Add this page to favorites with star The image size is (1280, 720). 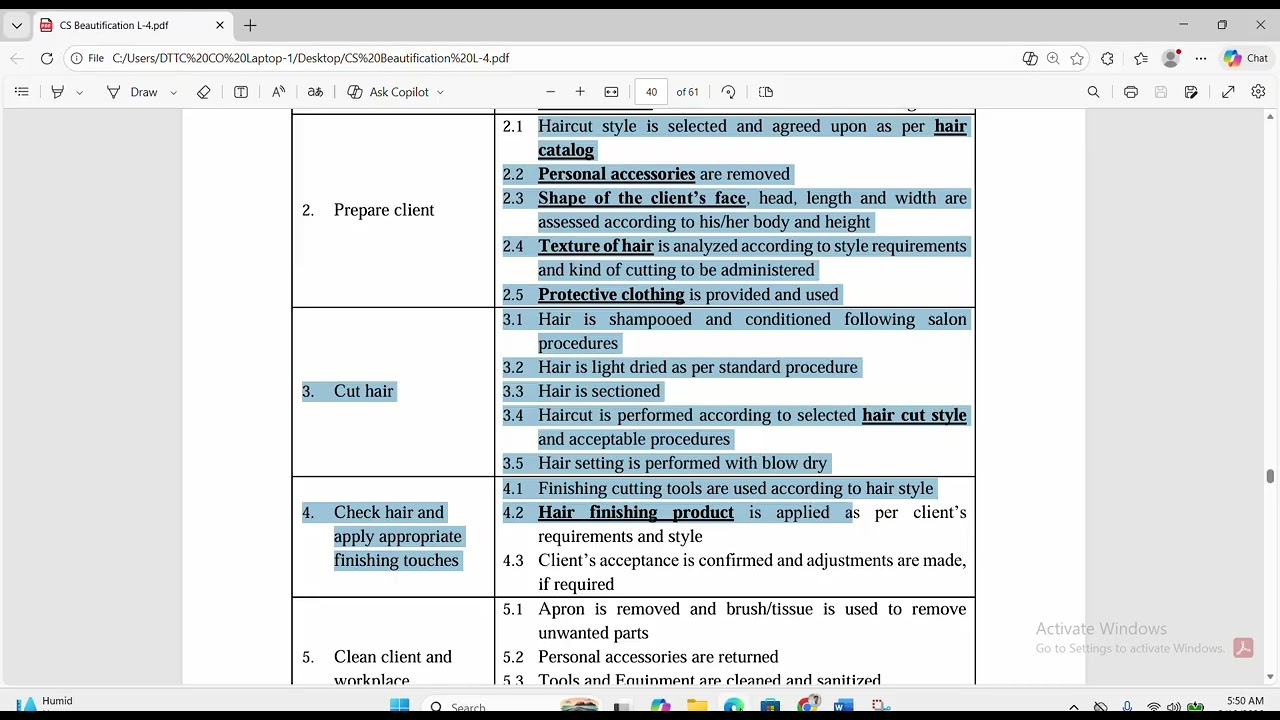coord(1077,58)
